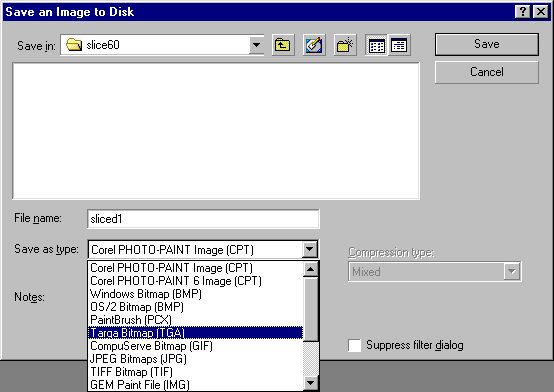Go up one folder level
The height and width of the screenshot is (392, 554).
(x=283, y=45)
